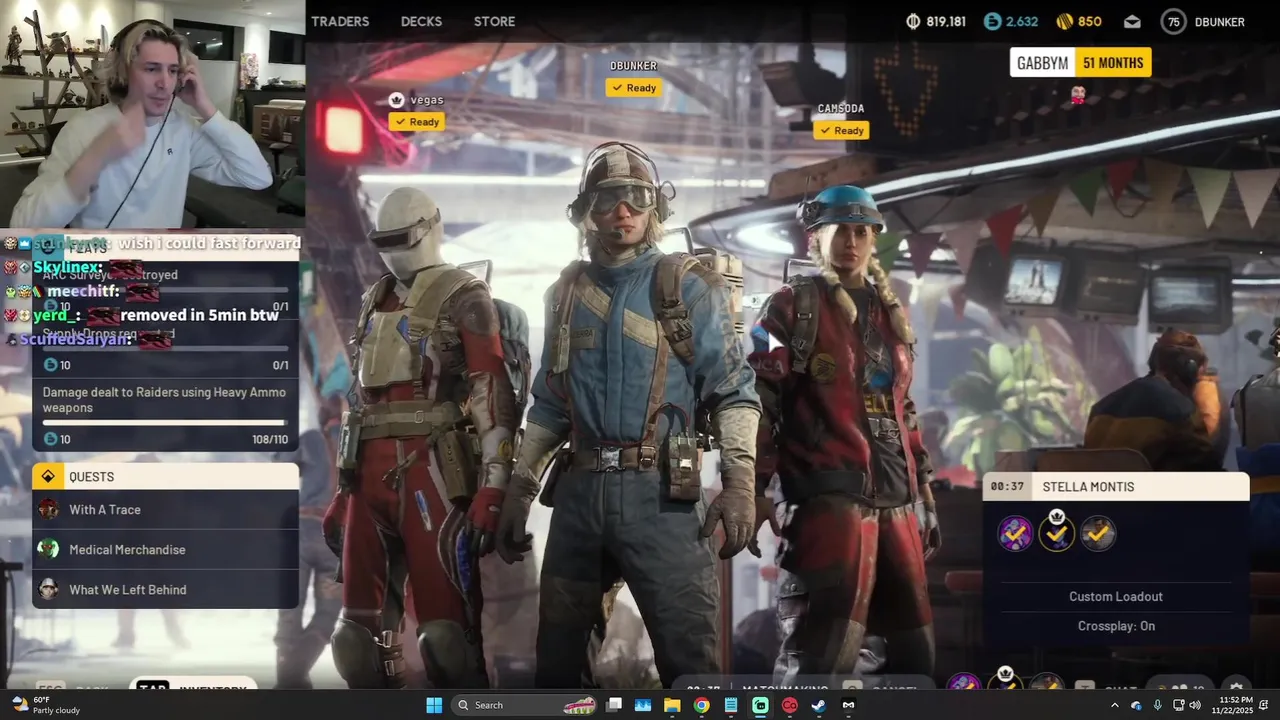Click the 00:37 matchmaking timer
The height and width of the screenshot is (720, 1280).
click(1007, 487)
